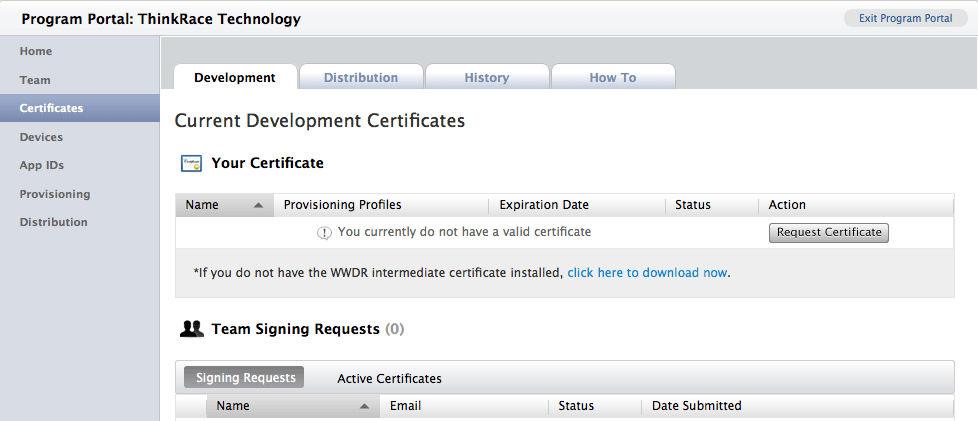This screenshot has width=978, height=421.
Task: Select the Development tab
Action: coord(235,77)
